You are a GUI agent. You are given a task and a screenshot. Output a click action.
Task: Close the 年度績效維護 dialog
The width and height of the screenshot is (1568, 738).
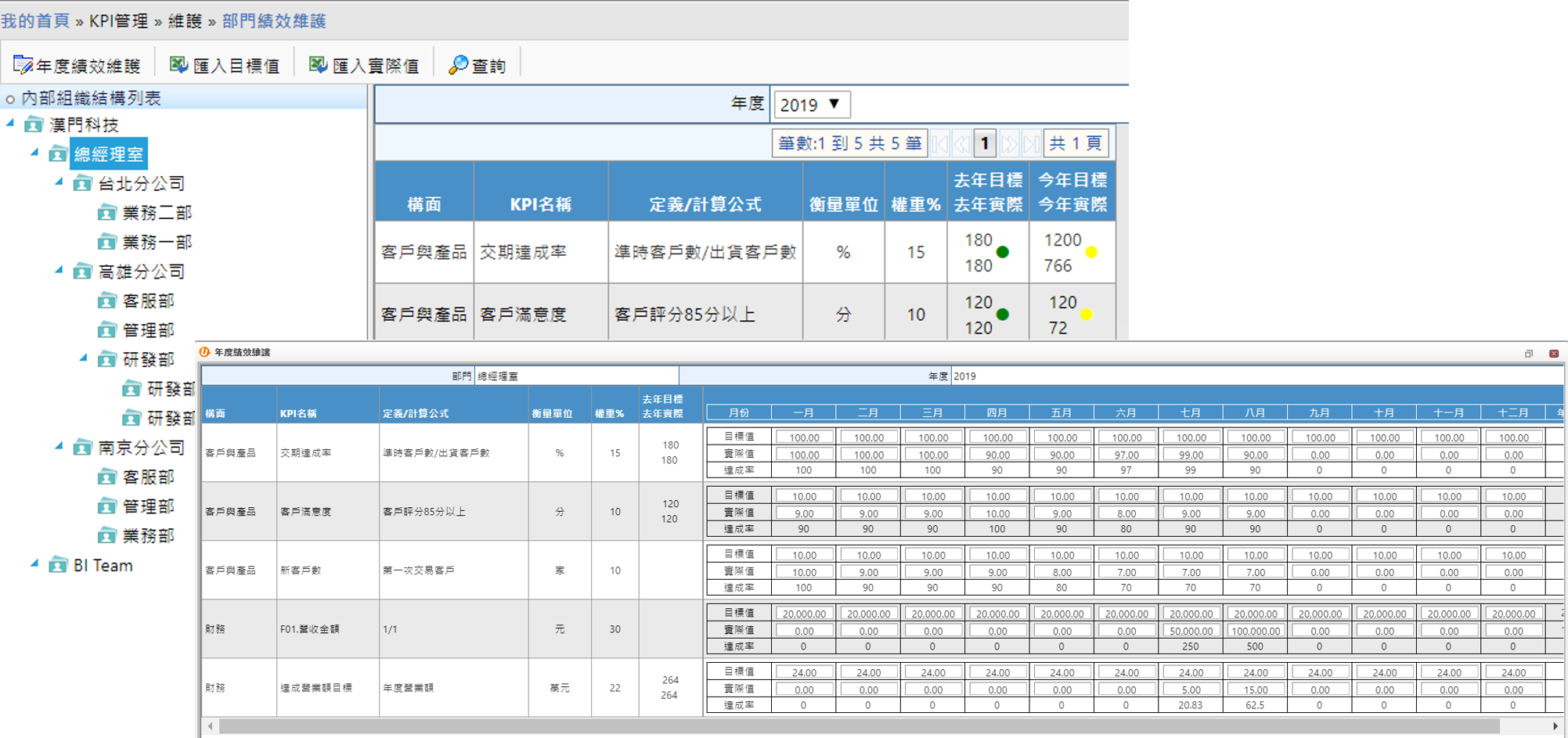(x=1554, y=354)
